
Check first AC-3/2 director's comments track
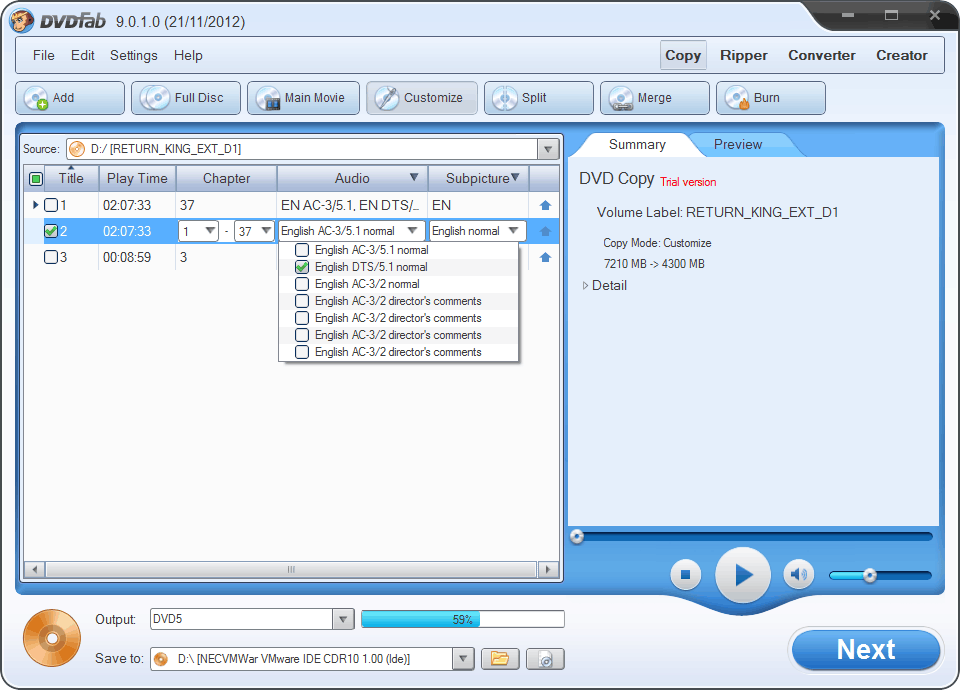pos(302,301)
